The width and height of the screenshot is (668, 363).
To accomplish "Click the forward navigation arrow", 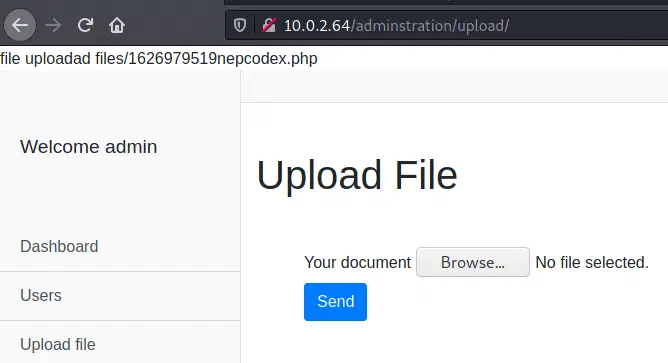I will tap(53, 26).
